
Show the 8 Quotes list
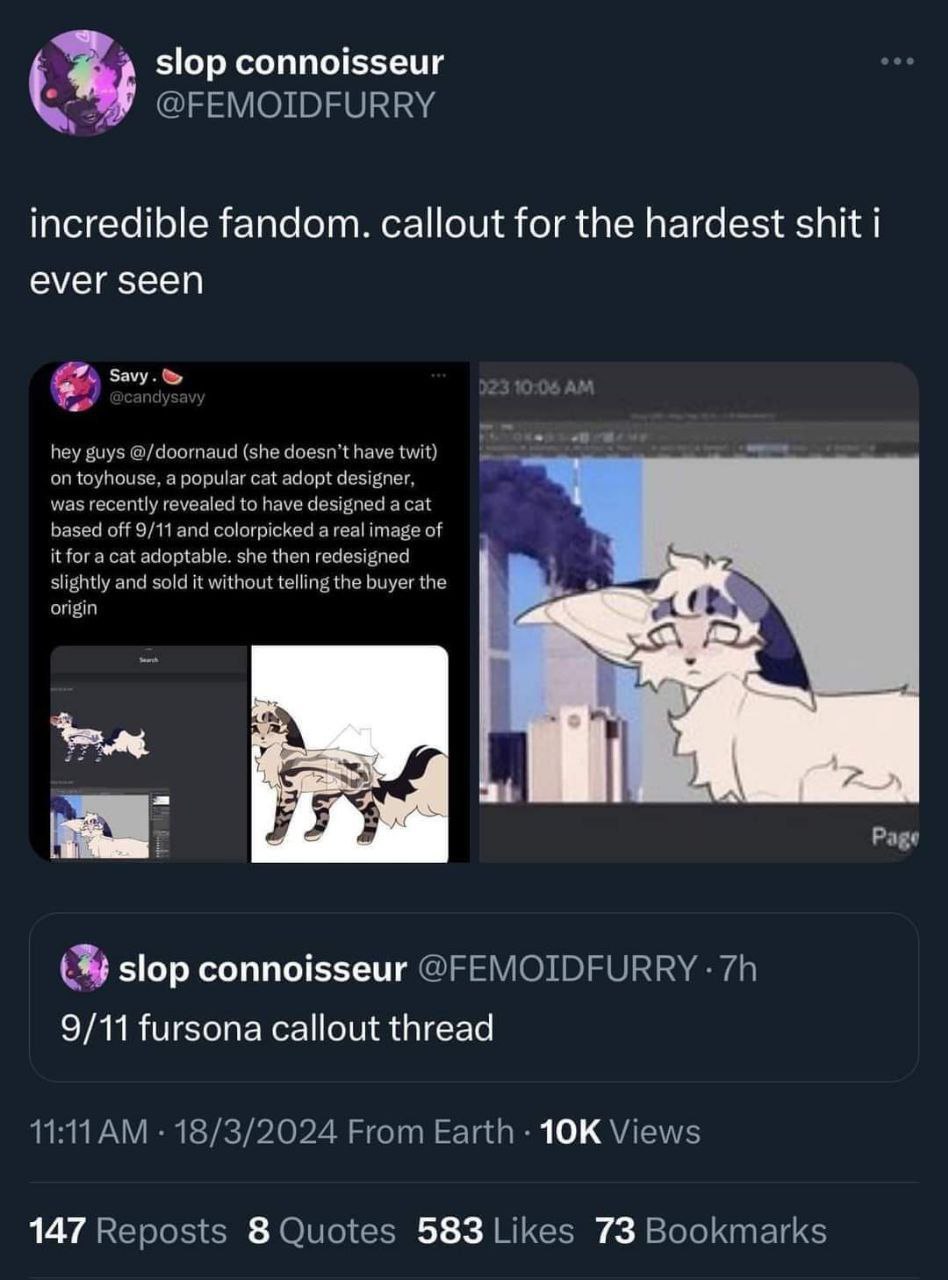click(x=321, y=1230)
